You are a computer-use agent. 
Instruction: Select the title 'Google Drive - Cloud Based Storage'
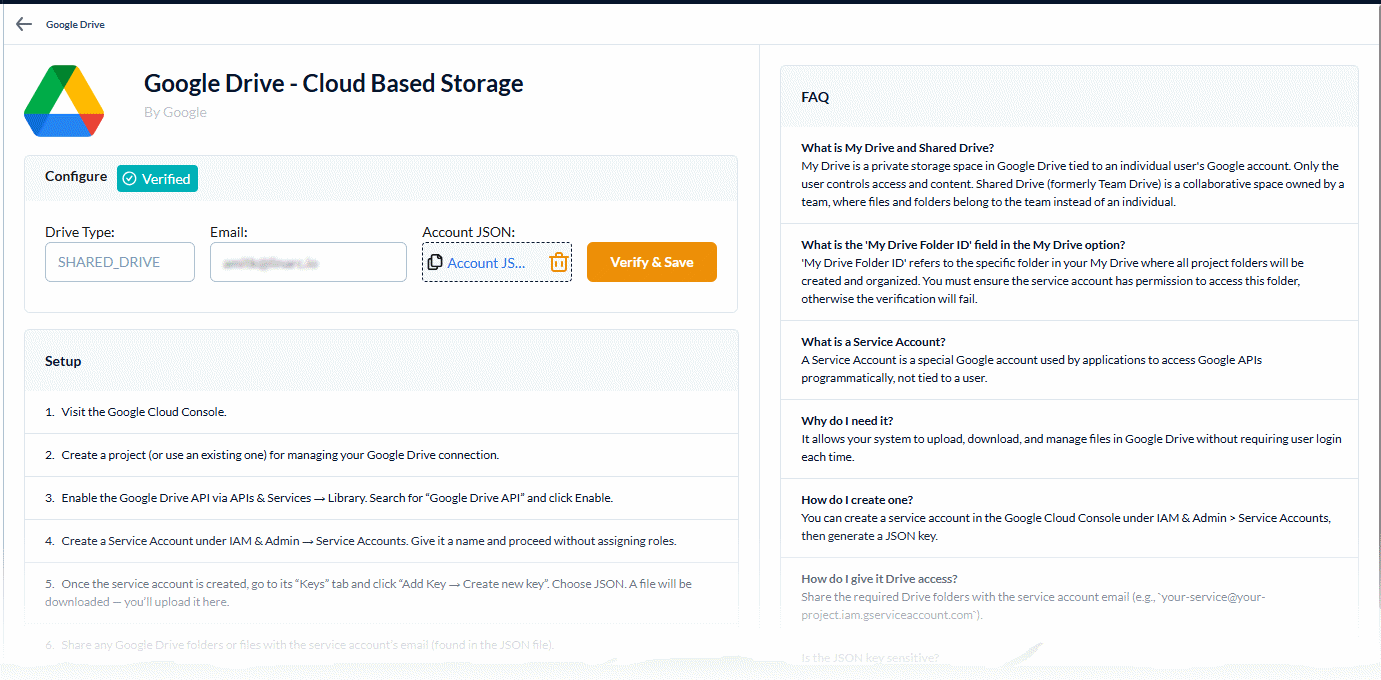[334, 83]
